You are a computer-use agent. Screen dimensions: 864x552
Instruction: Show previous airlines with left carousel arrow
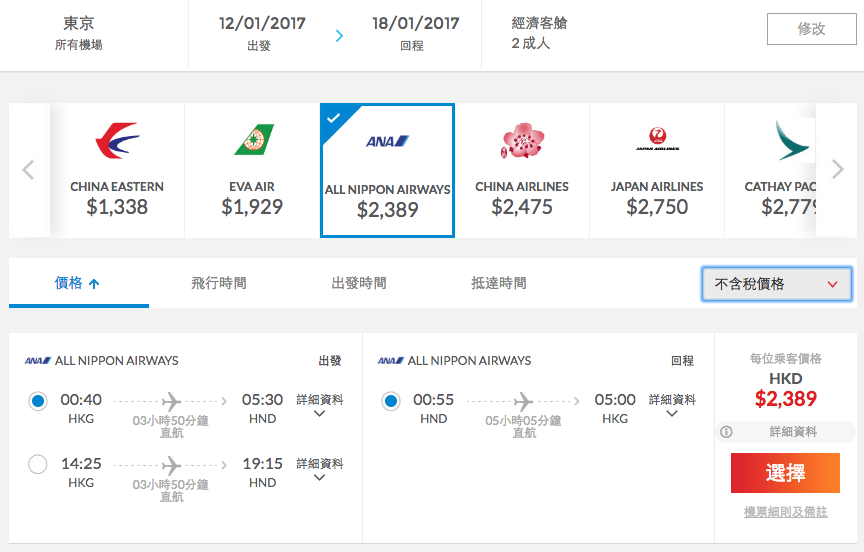tap(28, 170)
